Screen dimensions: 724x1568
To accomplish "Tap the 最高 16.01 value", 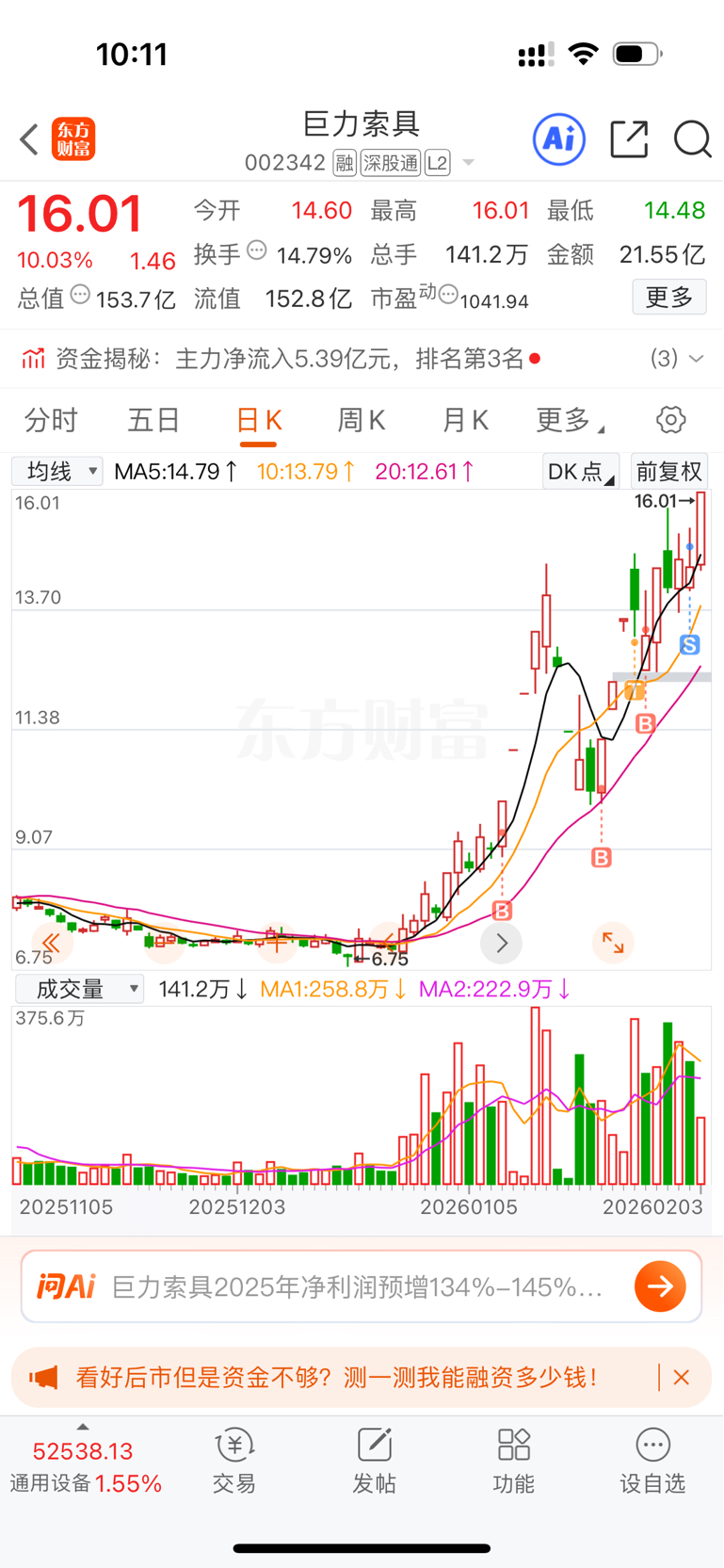I will click(x=501, y=210).
